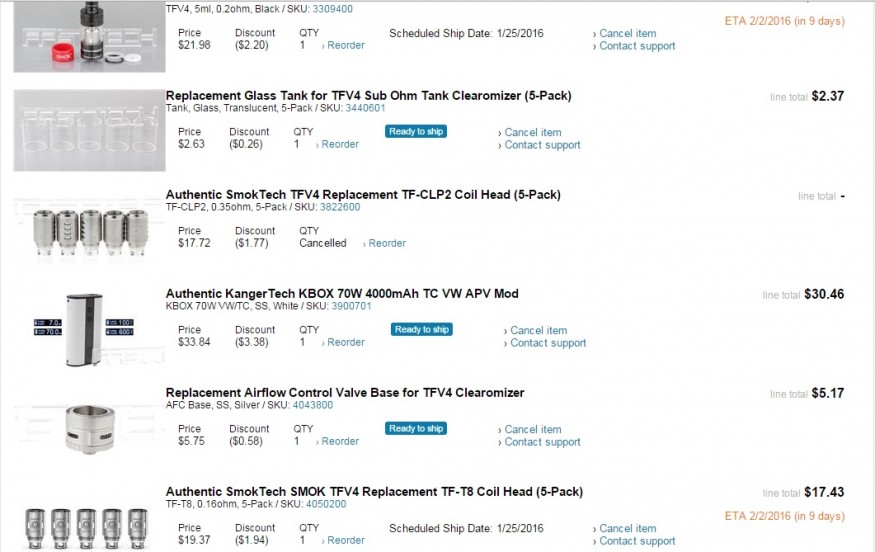Image resolution: width=875 pixels, height=552 pixels.
Task: Open the airflow control valve base image
Action: click(89, 428)
